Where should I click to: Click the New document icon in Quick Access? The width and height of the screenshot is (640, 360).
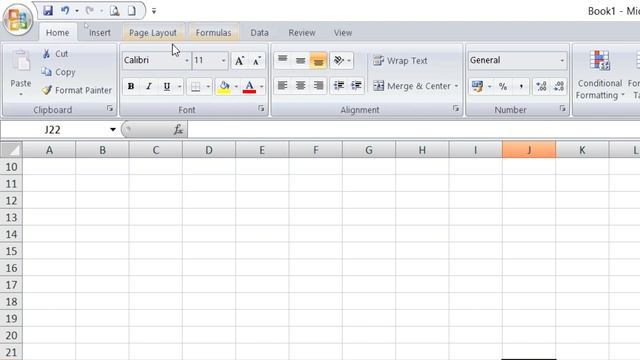click(x=131, y=11)
